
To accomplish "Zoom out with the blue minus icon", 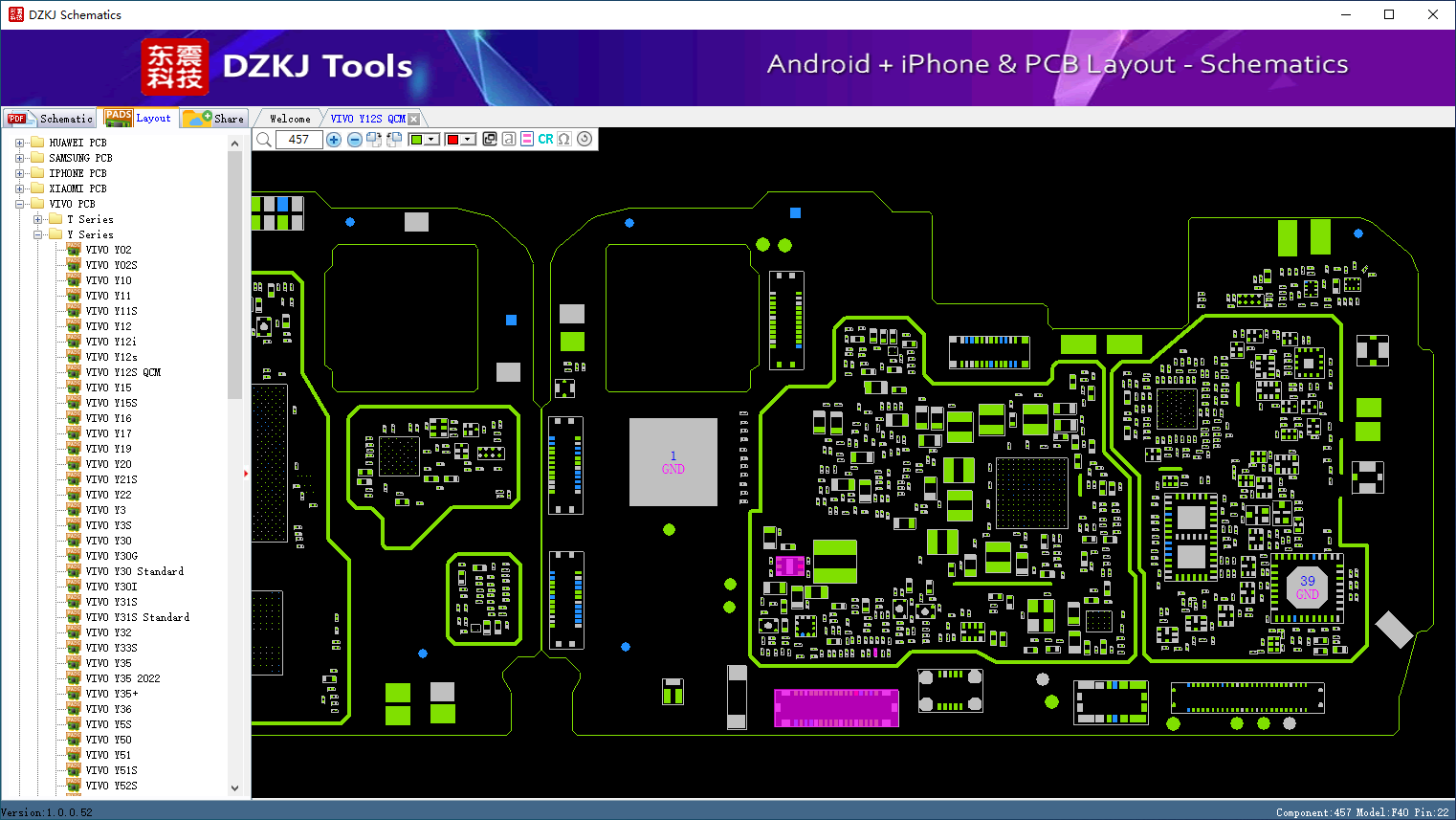I will point(355,140).
